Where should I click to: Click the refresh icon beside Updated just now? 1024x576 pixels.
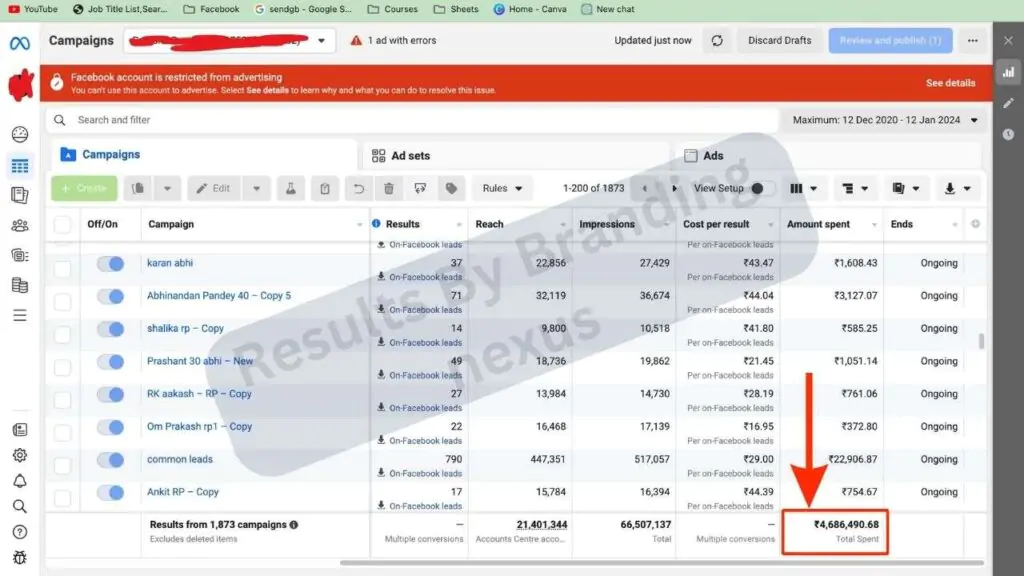coord(717,41)
